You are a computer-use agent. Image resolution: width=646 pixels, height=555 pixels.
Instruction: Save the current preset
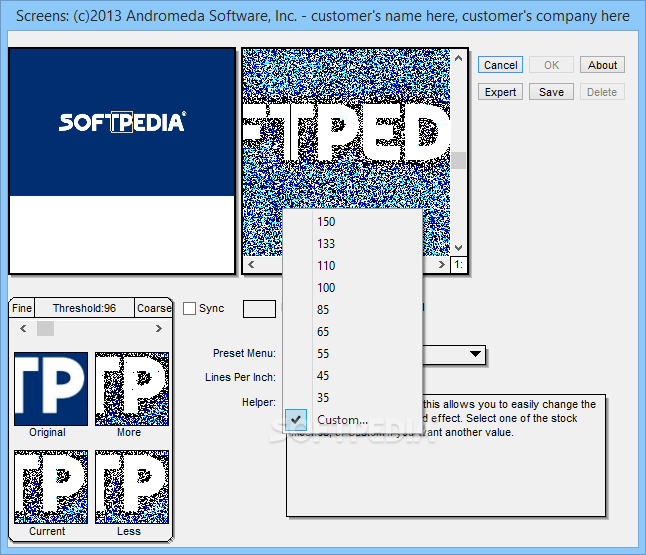551,92
